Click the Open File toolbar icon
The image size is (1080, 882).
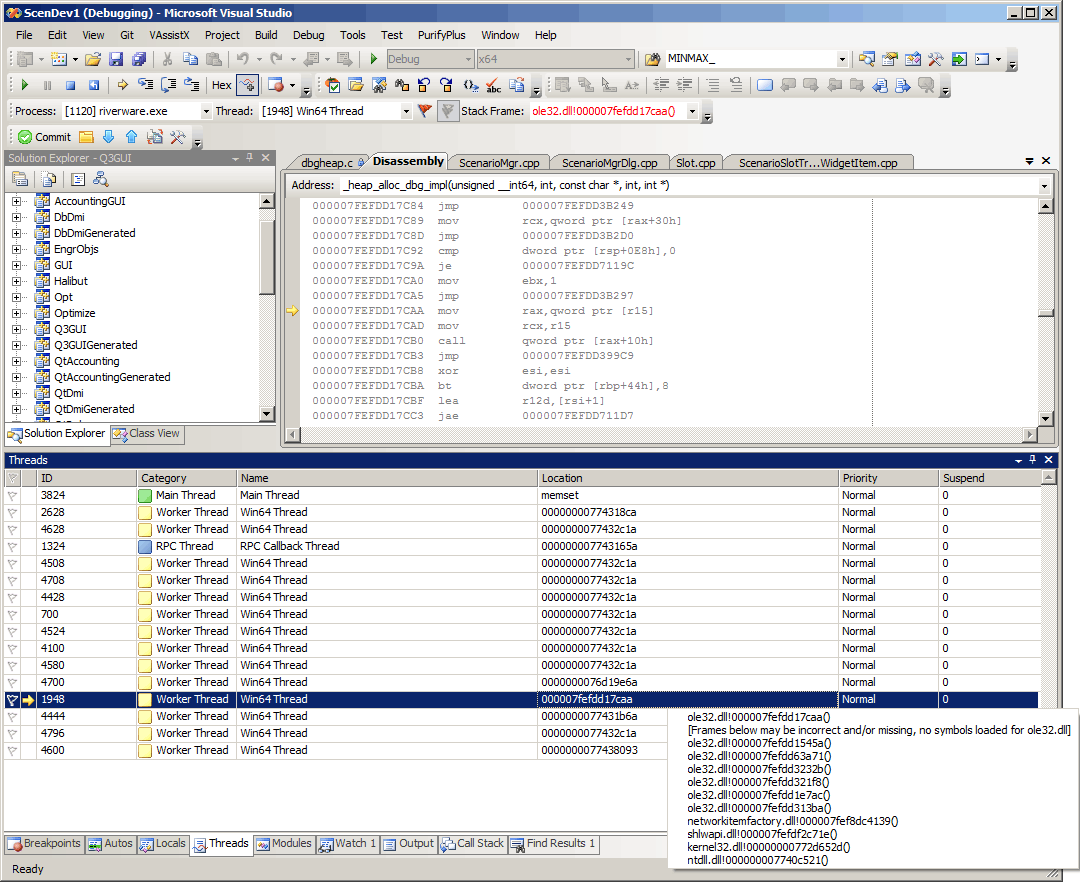(93, 59)
